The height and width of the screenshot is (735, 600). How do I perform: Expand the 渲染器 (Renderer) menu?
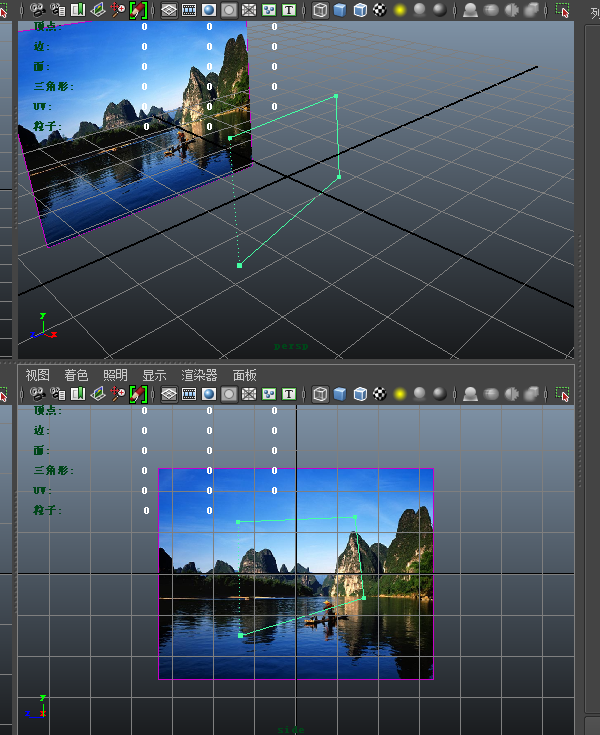[199, 375]
